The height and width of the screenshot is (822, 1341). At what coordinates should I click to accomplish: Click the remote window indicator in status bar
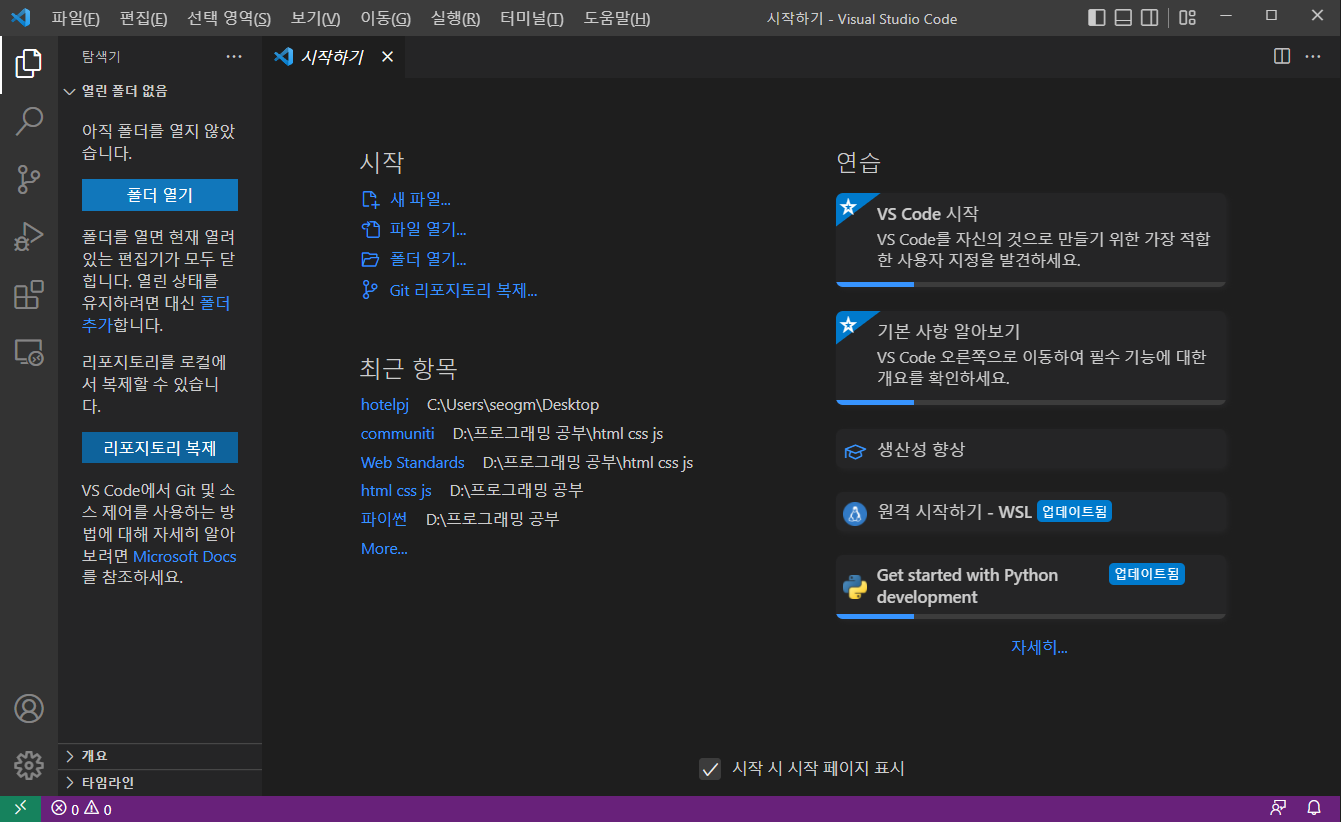click(x=20, y=809)
